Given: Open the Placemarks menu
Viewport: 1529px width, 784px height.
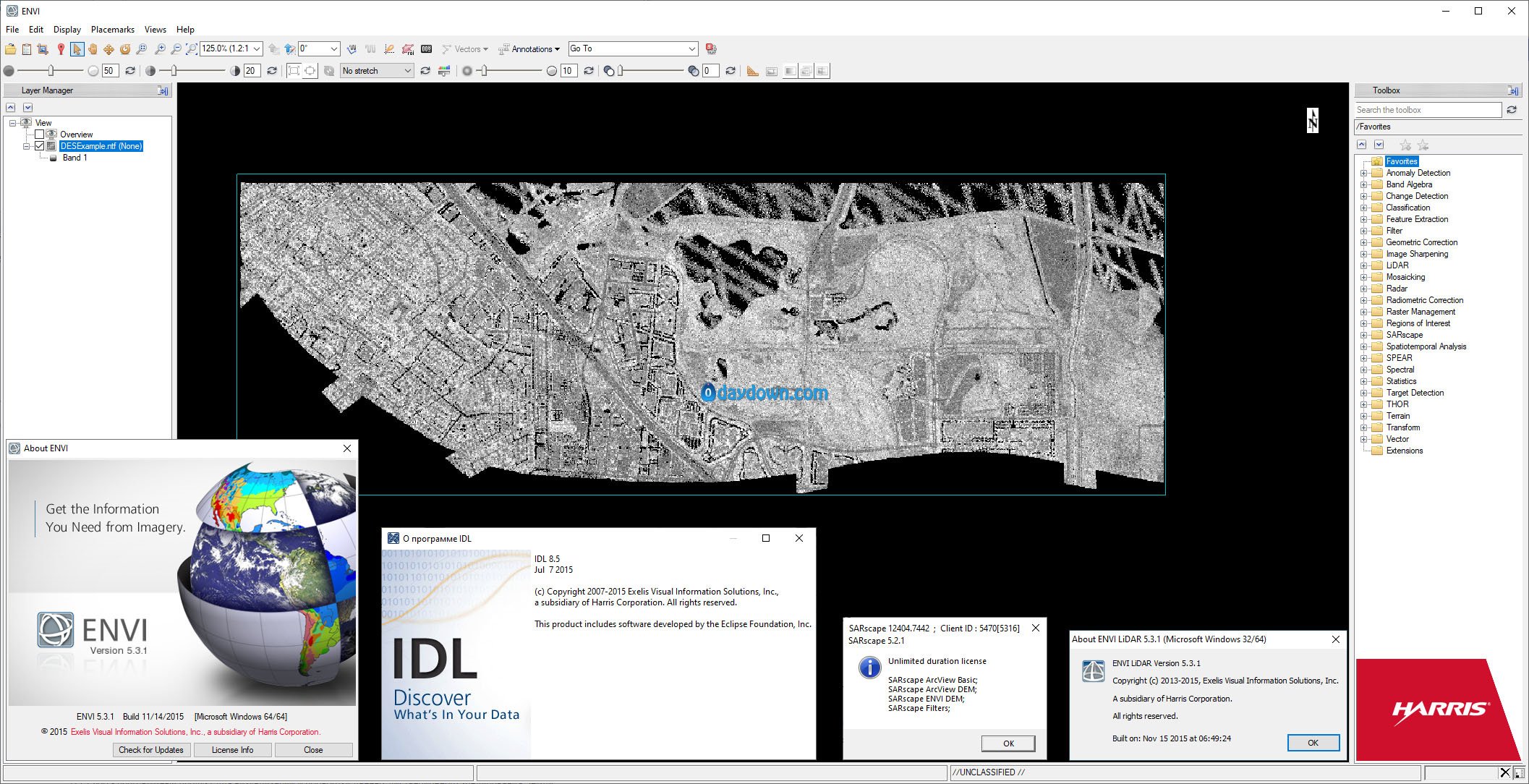Looking at the screenshot, I should coord(113,30).
